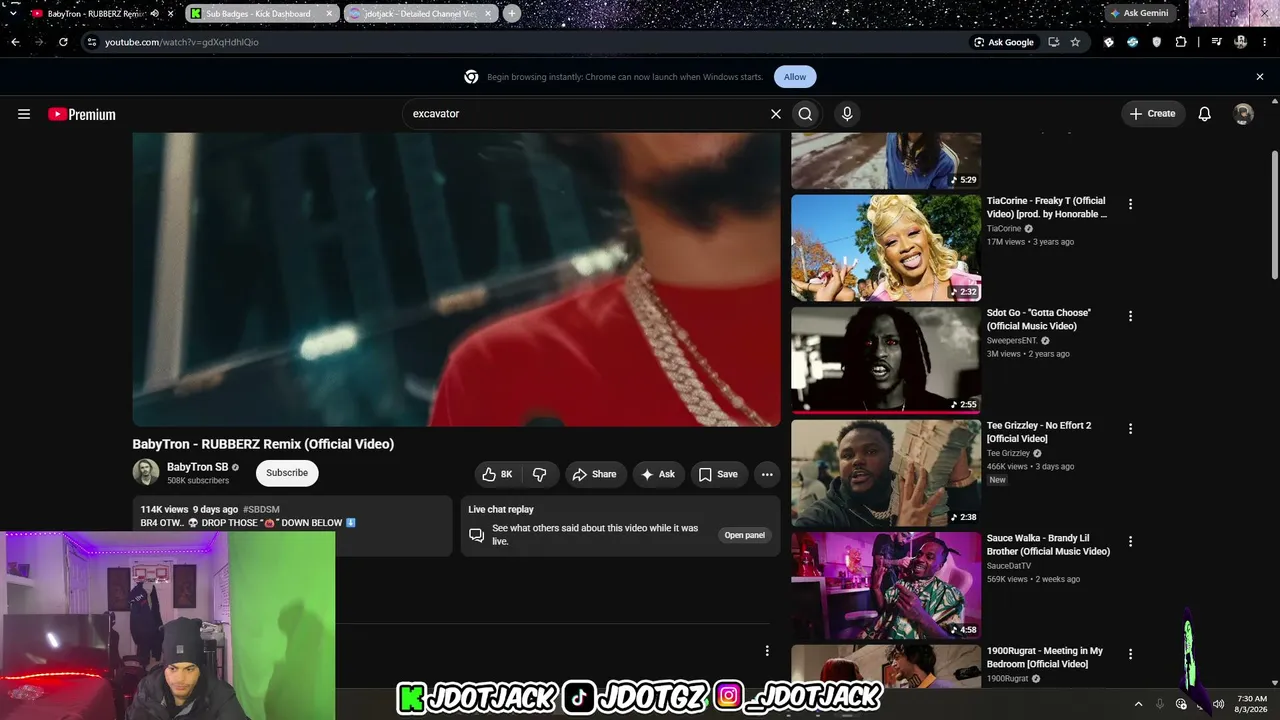Open the Chrome three-dot menu
This screenshot has height=720, width=1280.
(1265, 42)
